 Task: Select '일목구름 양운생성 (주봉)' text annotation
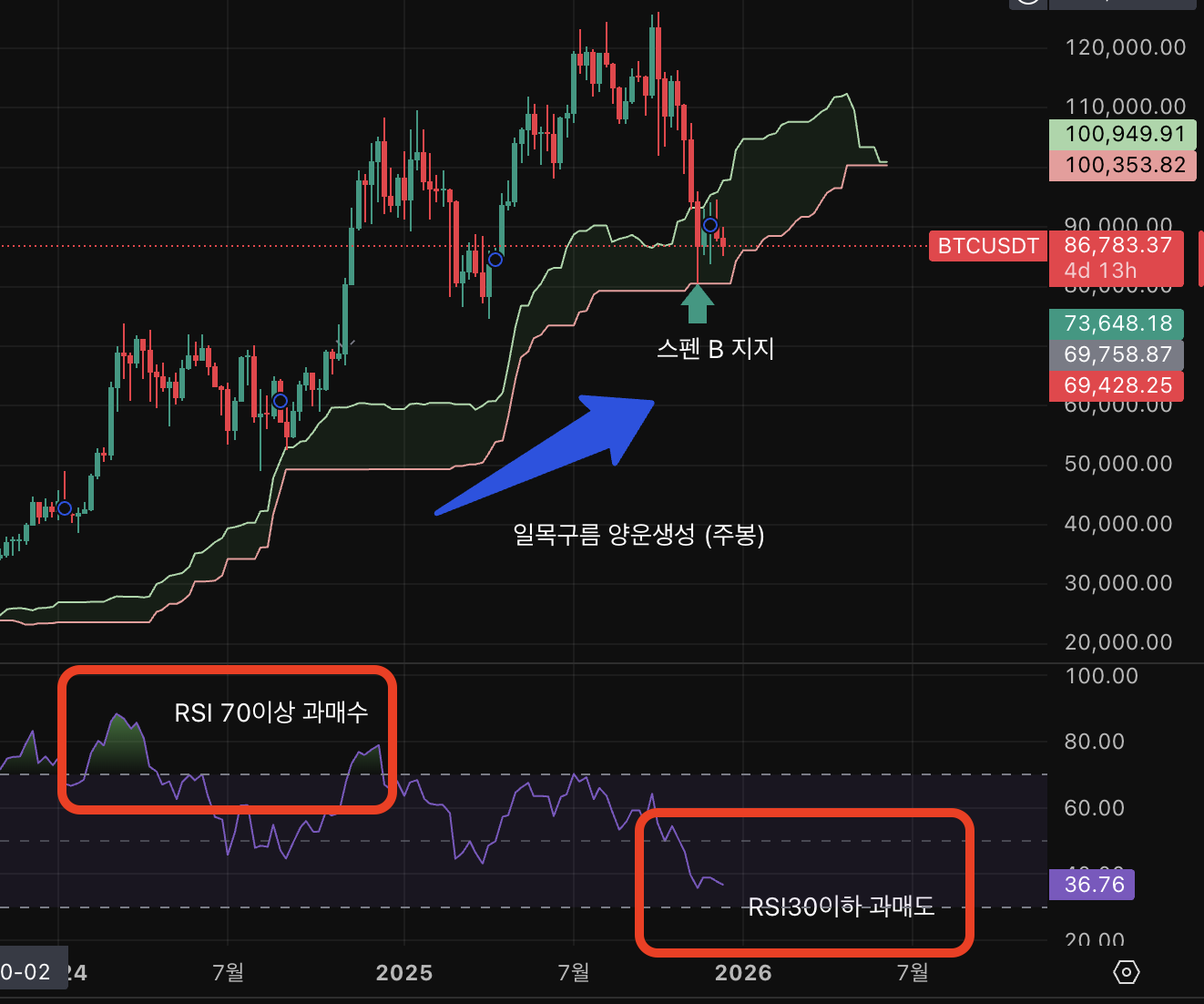coord(638,535)
